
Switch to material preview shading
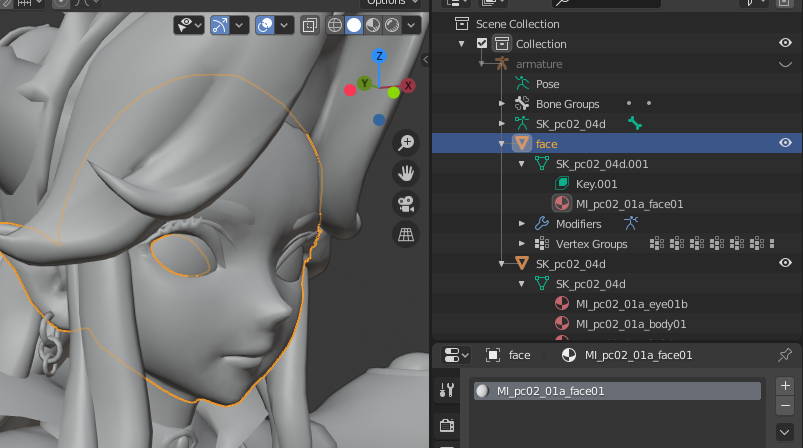click(x=373, y=25)
